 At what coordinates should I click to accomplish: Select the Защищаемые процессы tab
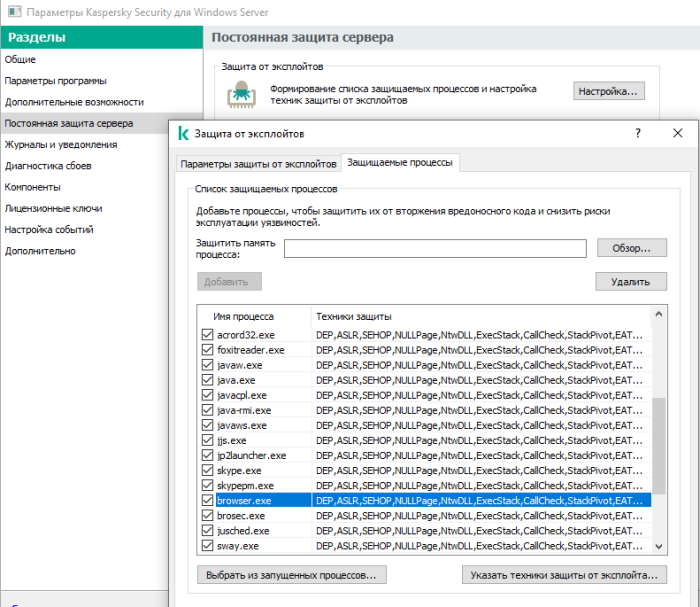(x=399, y=162)
